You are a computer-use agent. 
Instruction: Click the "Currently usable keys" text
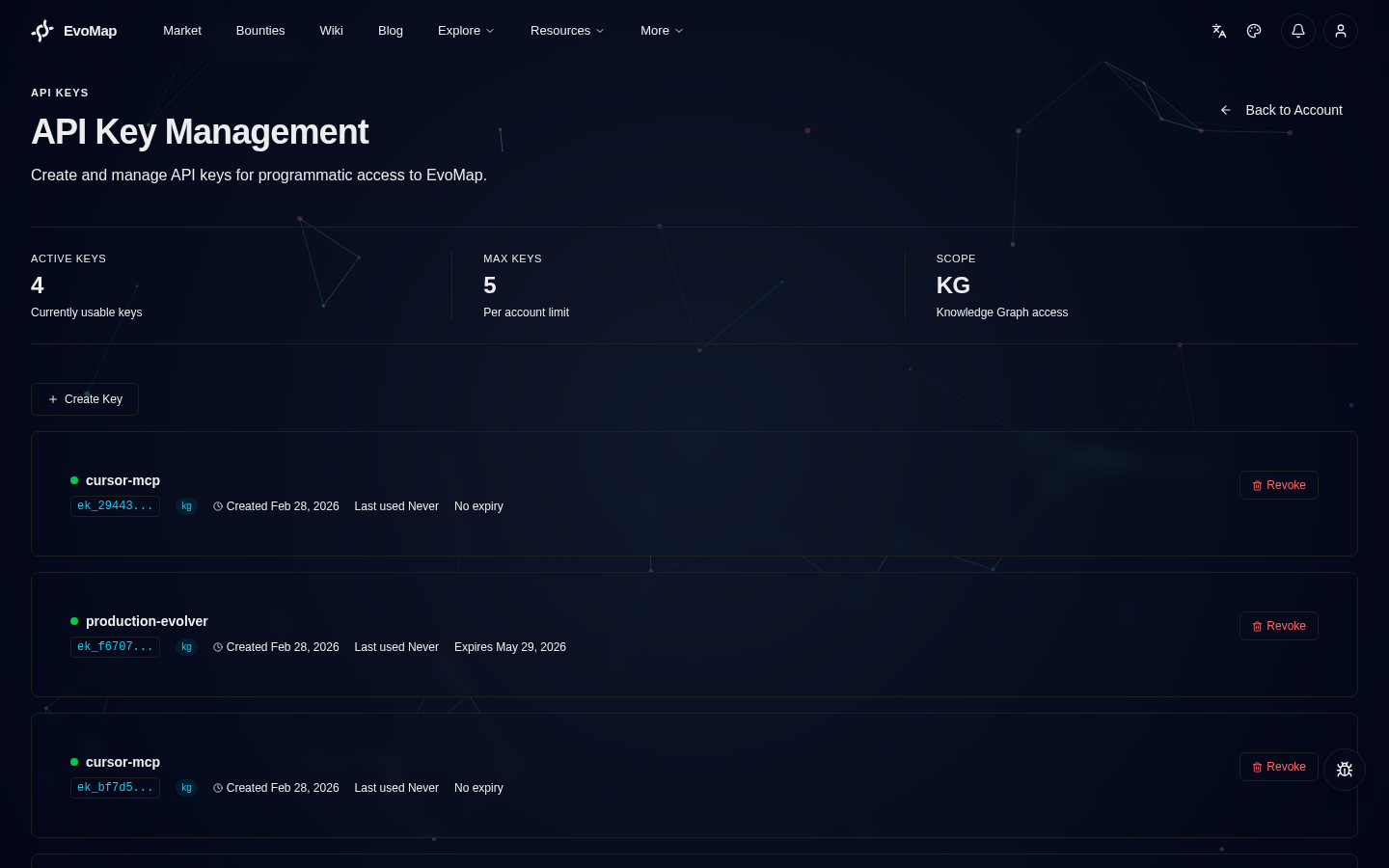(86, 312)
